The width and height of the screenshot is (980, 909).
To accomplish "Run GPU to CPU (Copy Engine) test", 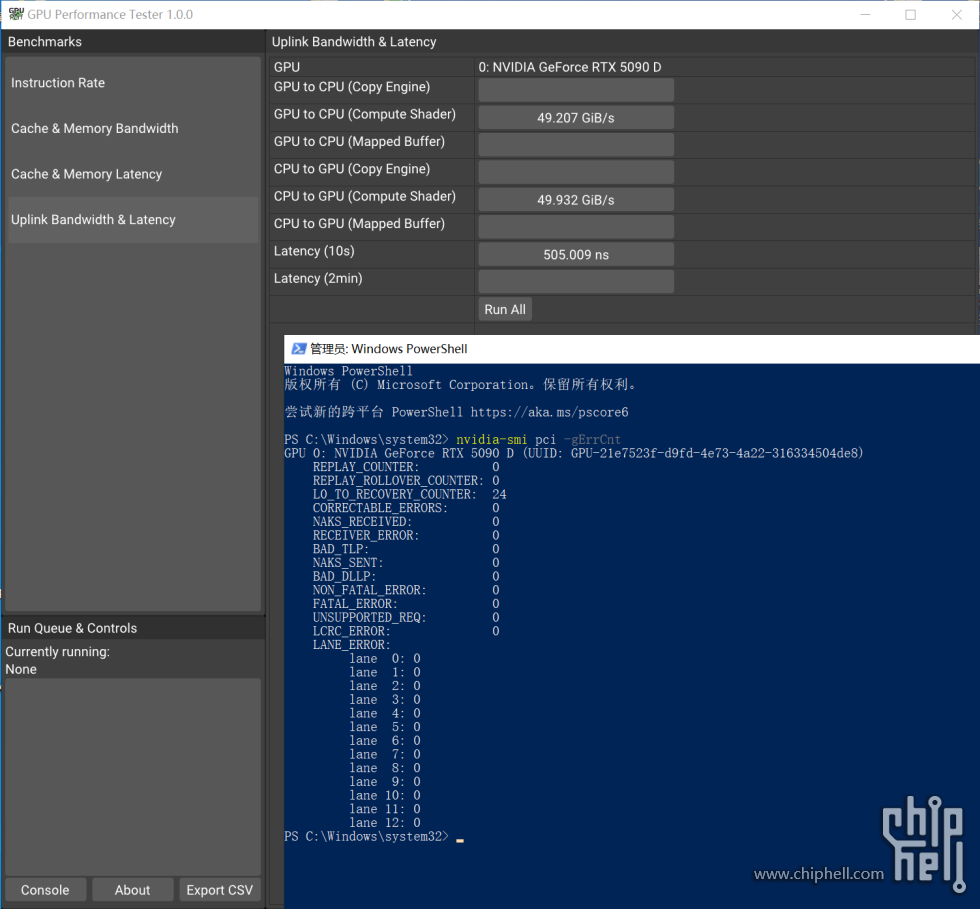I will pyautogui.click(x=576, y=90).
